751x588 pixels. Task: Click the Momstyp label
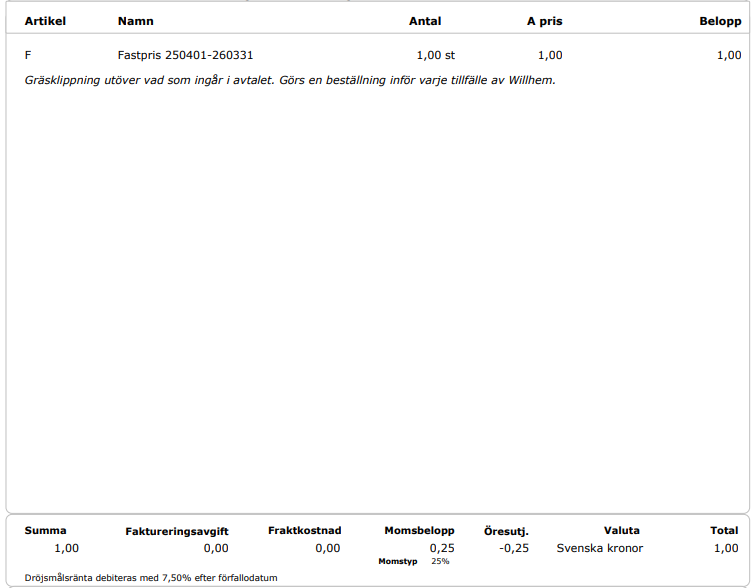coord(398,561)
